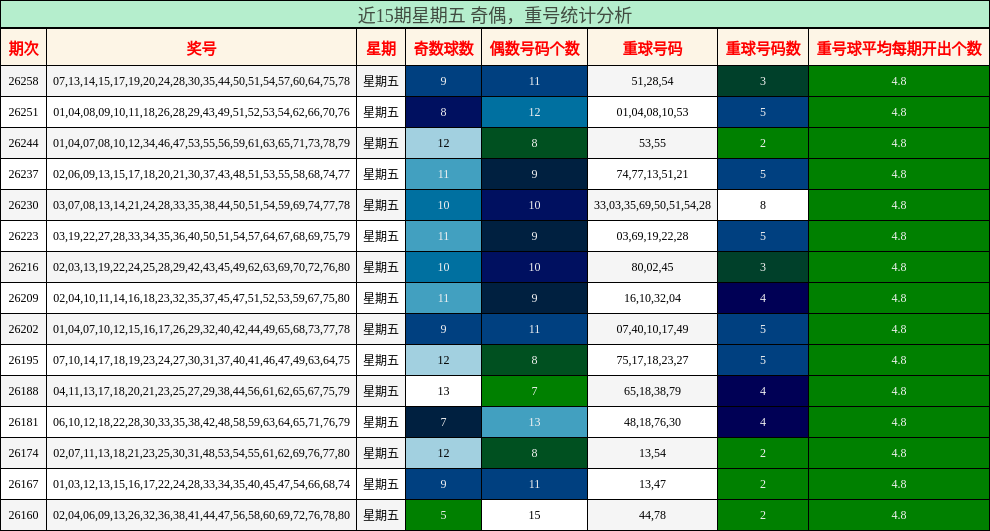The width and height of the screenshot is (990, 531).
Task: Click odd count 5 in row 26160
Action: pos(443,514)
